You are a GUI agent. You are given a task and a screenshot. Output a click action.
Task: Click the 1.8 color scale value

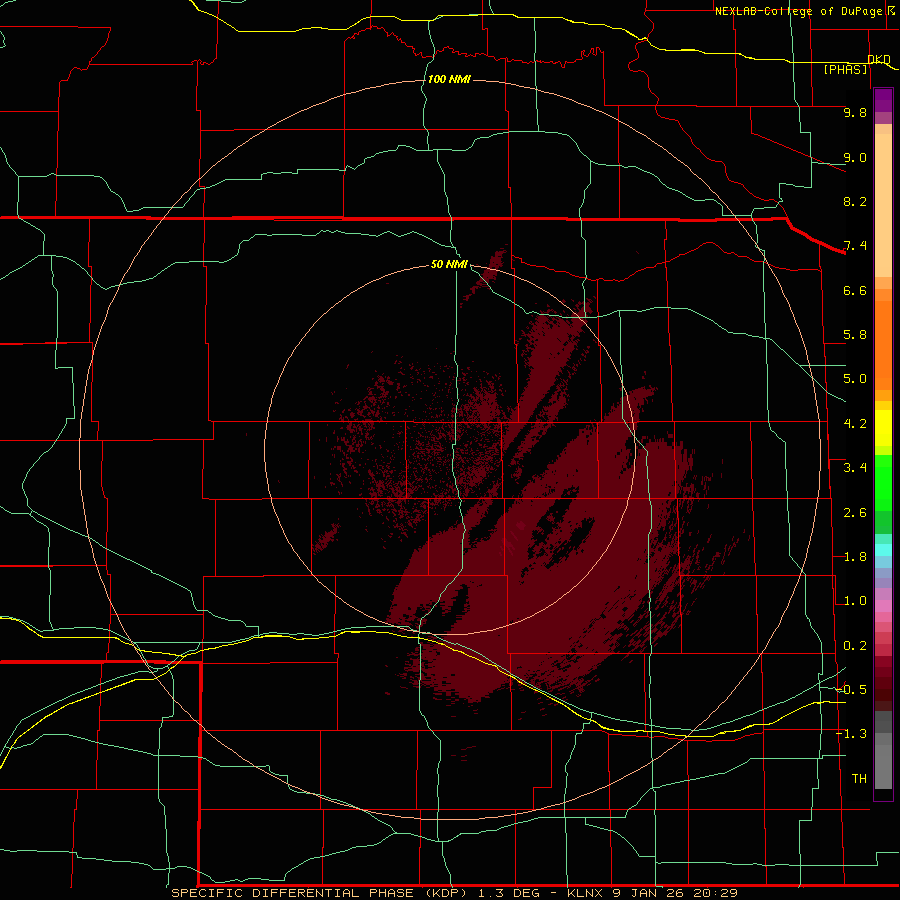click(855, 557)
